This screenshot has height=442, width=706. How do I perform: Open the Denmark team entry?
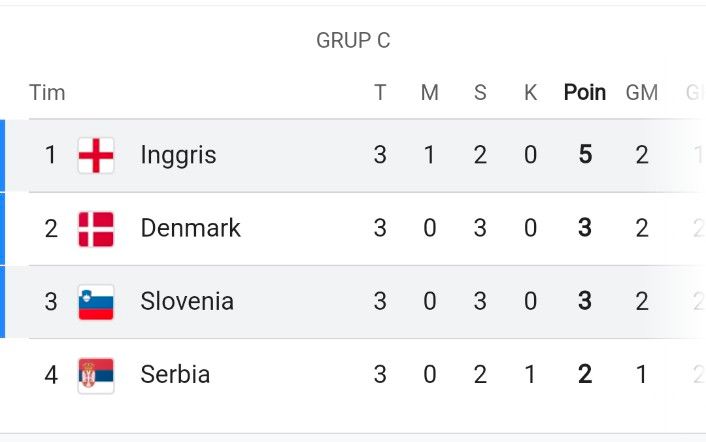click(x=190, y=228)
